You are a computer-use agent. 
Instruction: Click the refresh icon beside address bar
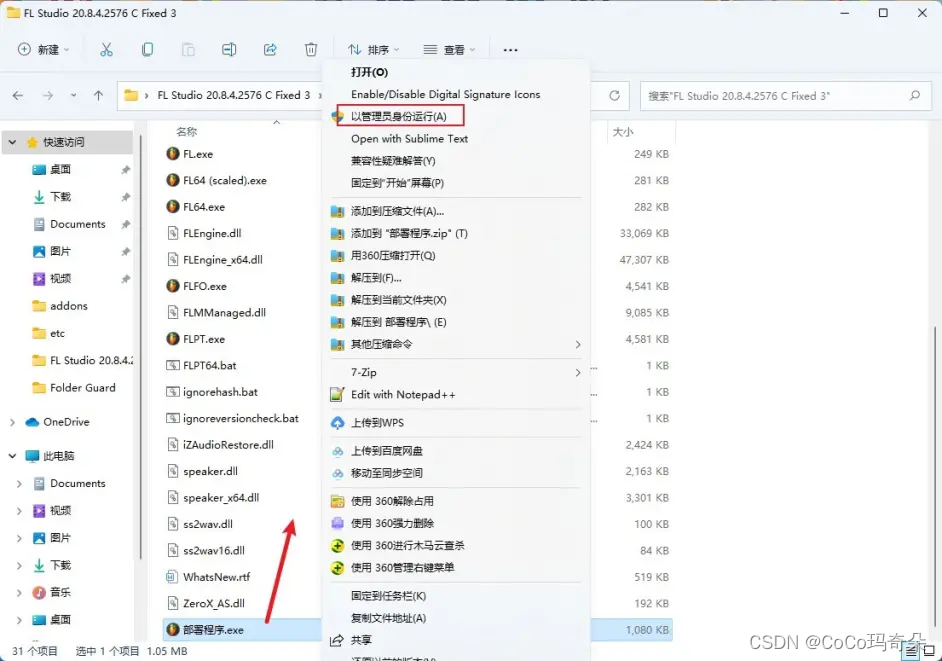click(x=614, y=96)
